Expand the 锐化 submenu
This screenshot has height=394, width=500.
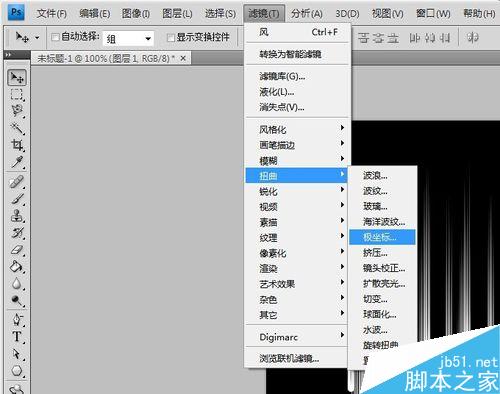pos(296,191)
